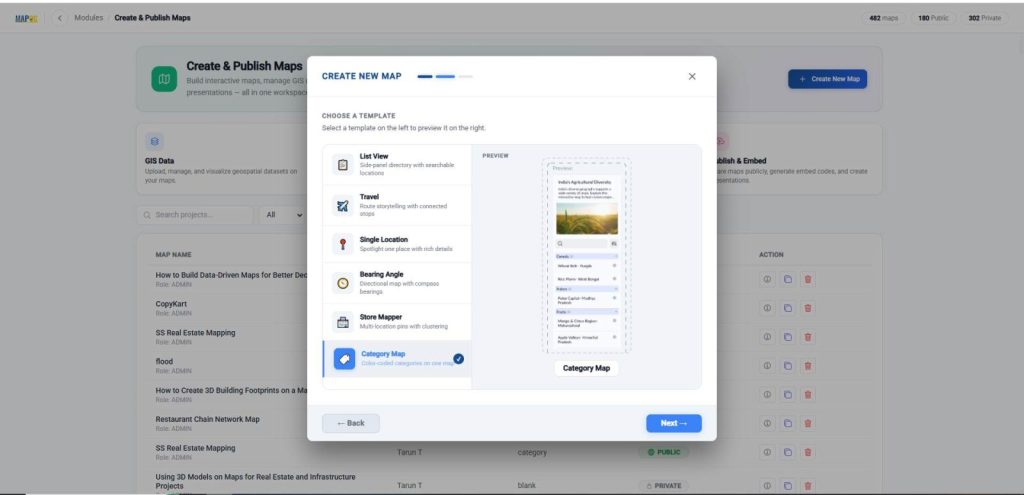Open Restaurant Chain Network Map
This screenshot has width=1024, height=495.
pos(207,419)
